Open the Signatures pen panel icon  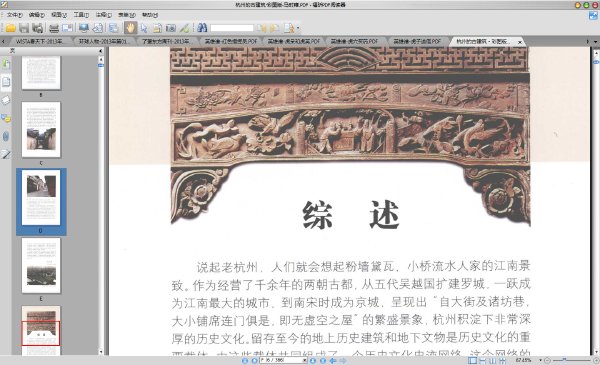[6, 154]
